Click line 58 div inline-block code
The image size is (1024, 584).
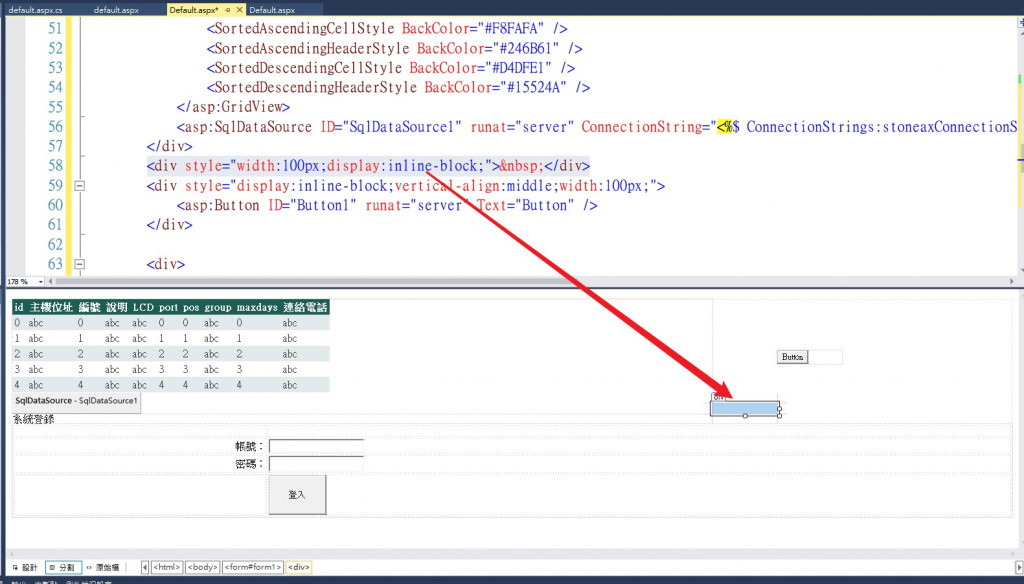point(368,166)
